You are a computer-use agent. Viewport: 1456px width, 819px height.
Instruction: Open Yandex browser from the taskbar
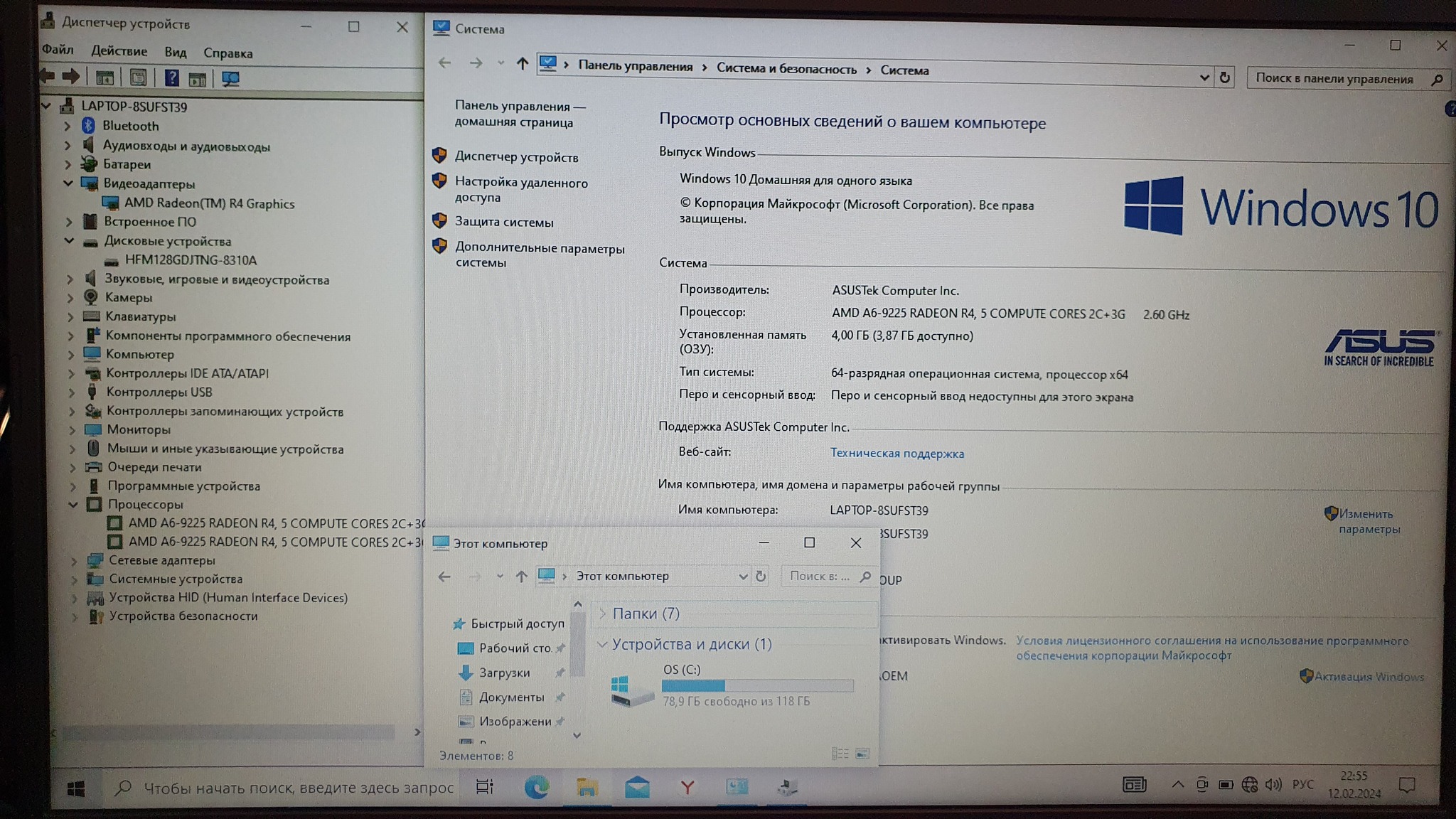(687, 787)
